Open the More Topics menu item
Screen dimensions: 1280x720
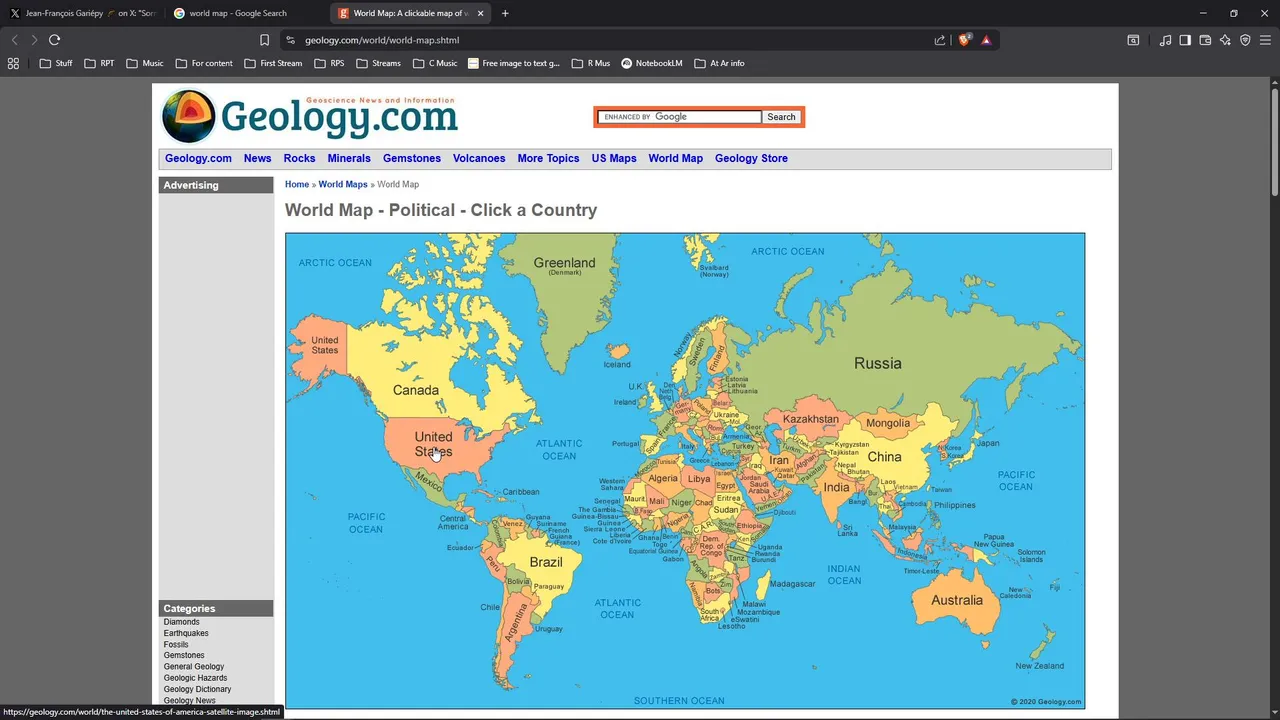point(548,158)
